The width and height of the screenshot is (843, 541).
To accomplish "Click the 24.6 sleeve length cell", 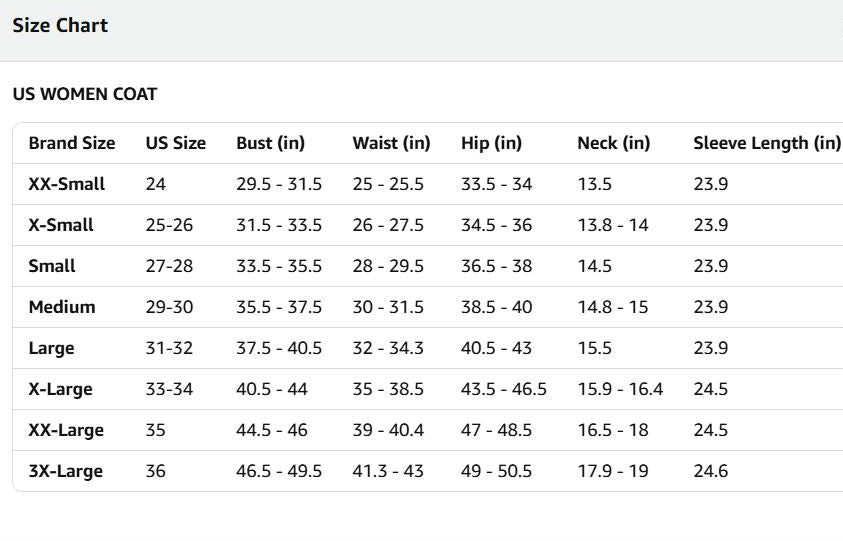I will 711,471.
